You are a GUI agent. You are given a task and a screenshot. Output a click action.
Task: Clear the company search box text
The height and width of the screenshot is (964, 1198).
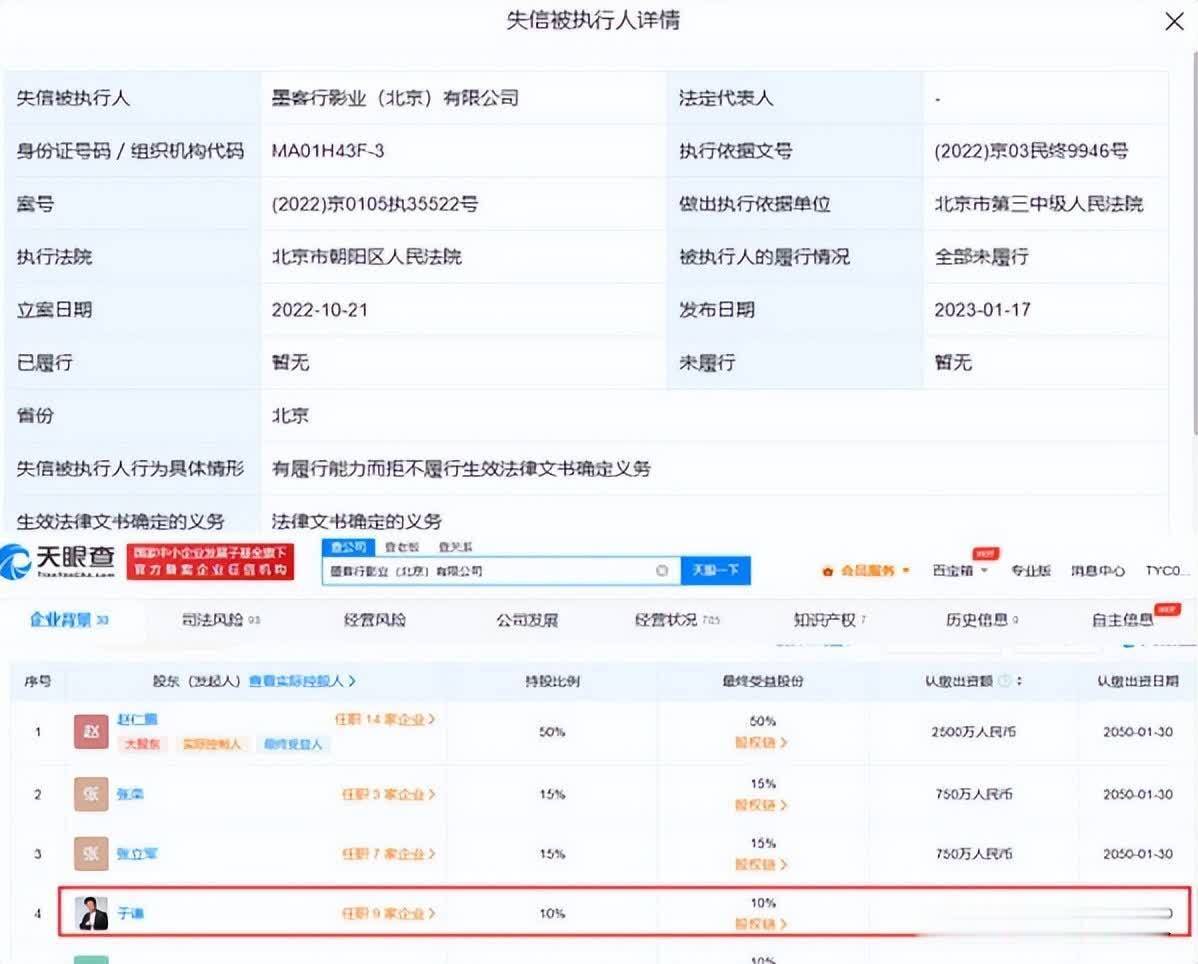click(662, 571)
